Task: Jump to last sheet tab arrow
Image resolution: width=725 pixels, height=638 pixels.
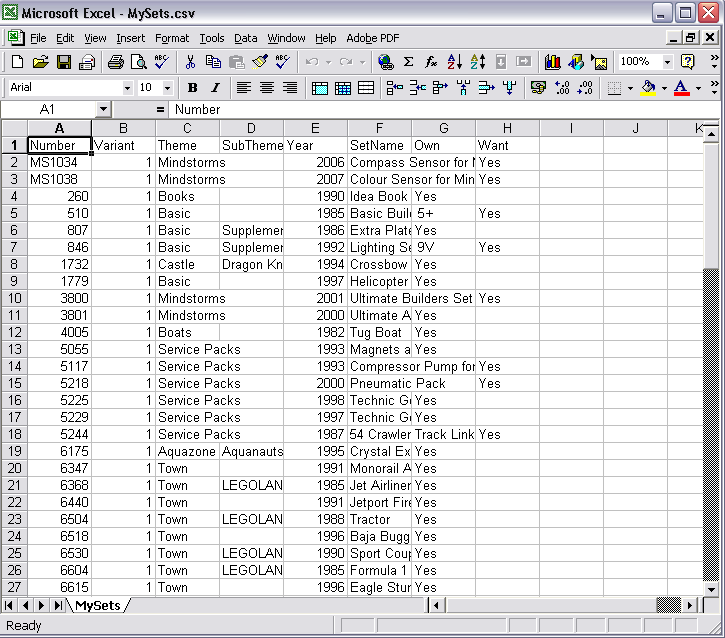Action: (58, 605)
